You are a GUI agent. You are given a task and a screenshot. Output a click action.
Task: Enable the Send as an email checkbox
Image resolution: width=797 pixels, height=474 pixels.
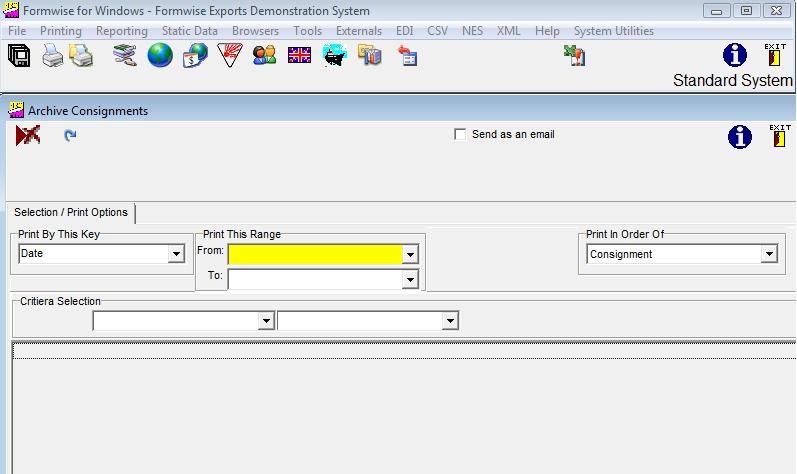click(x=460, y=134)
